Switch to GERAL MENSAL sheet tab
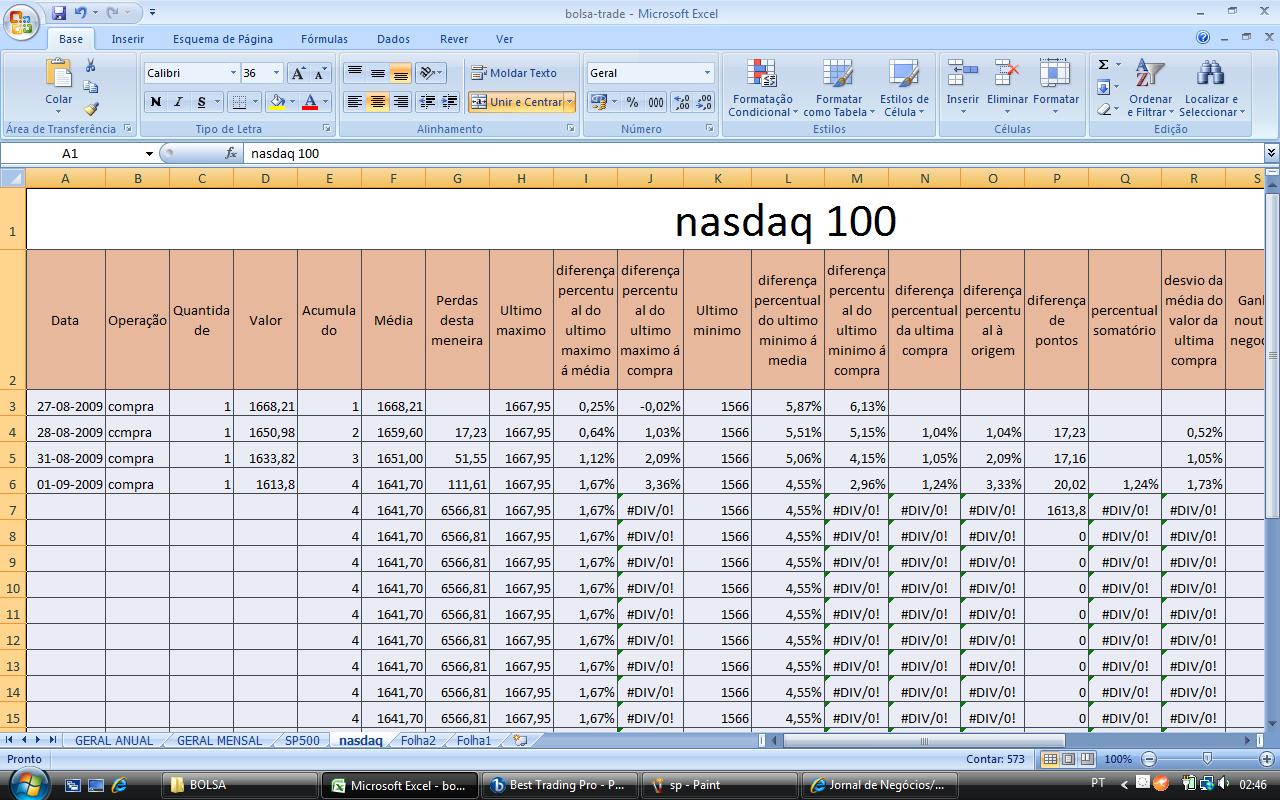Image resolution: width=1280 pixels, height=800 pixels. (219, 740)
